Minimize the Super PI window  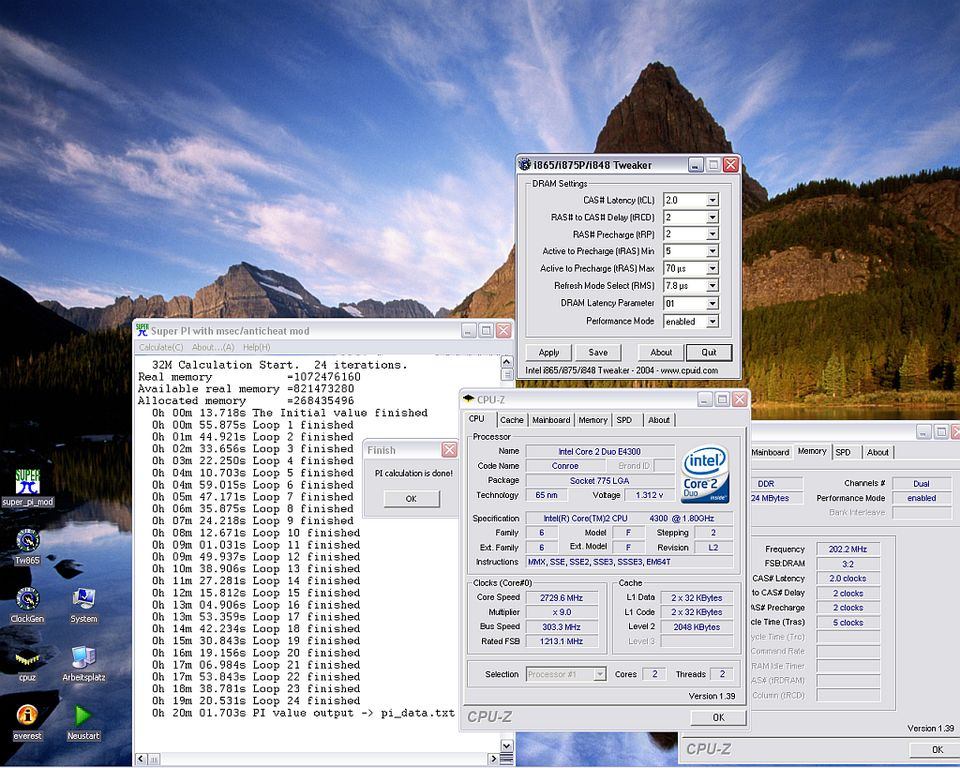469,331
